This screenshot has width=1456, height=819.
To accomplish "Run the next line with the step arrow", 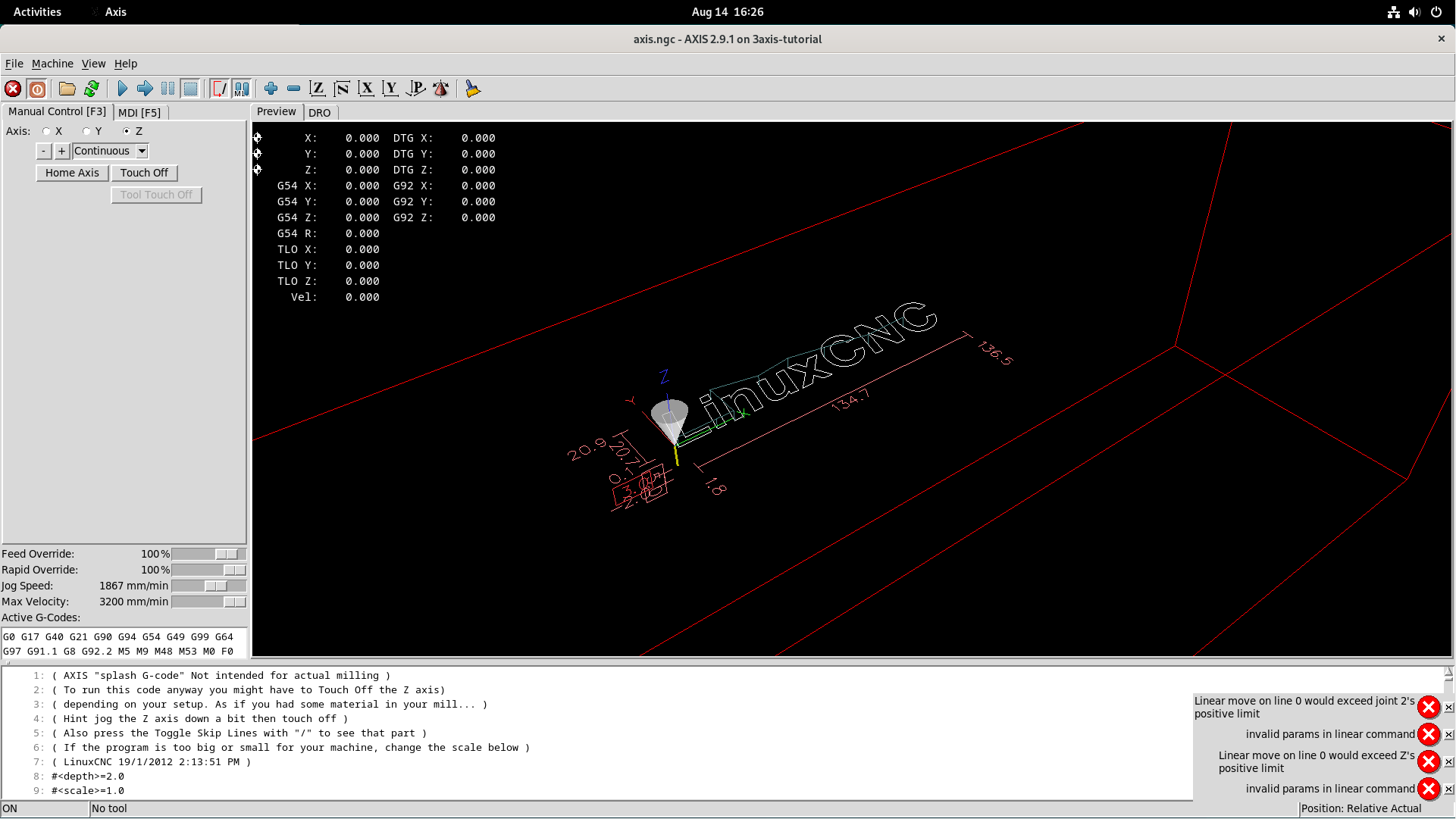I will (x=145, y=89).
